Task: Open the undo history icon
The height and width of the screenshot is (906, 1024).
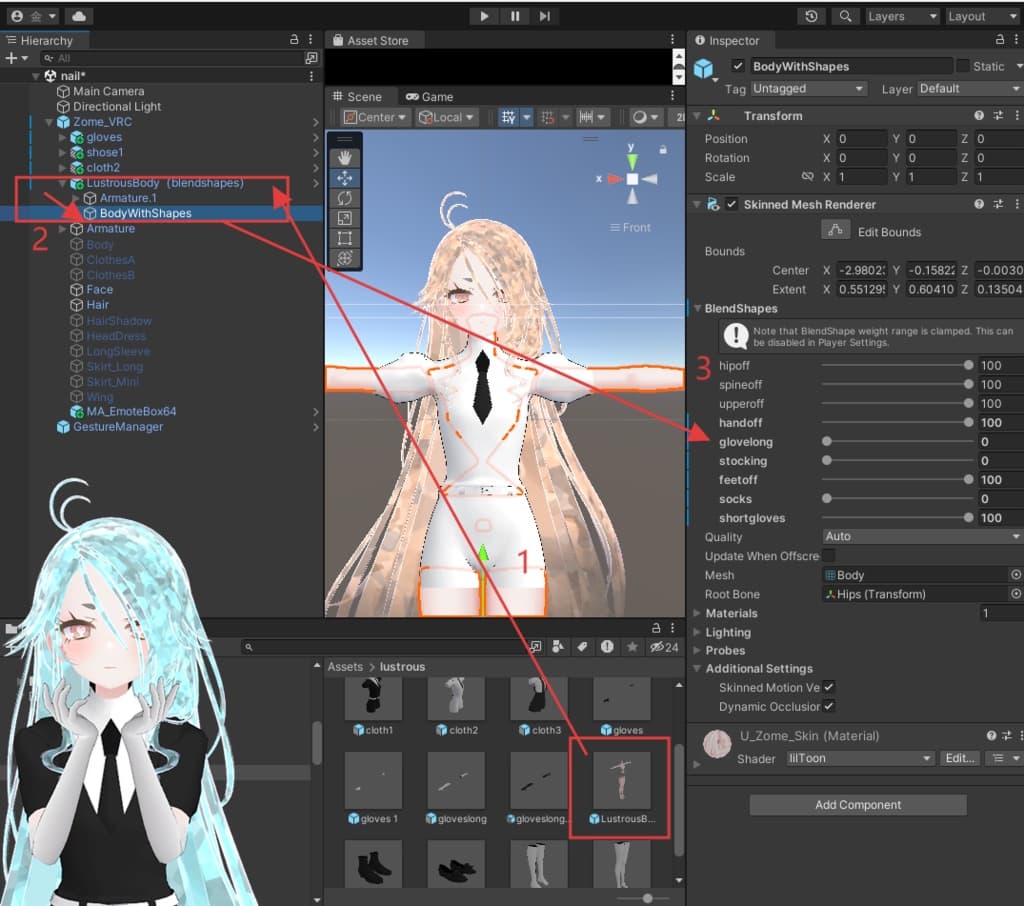Action: coord(811,16)
